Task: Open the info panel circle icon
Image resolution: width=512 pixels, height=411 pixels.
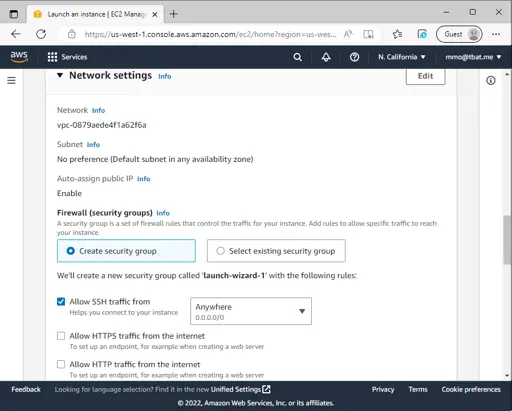Action: (491, 80)
